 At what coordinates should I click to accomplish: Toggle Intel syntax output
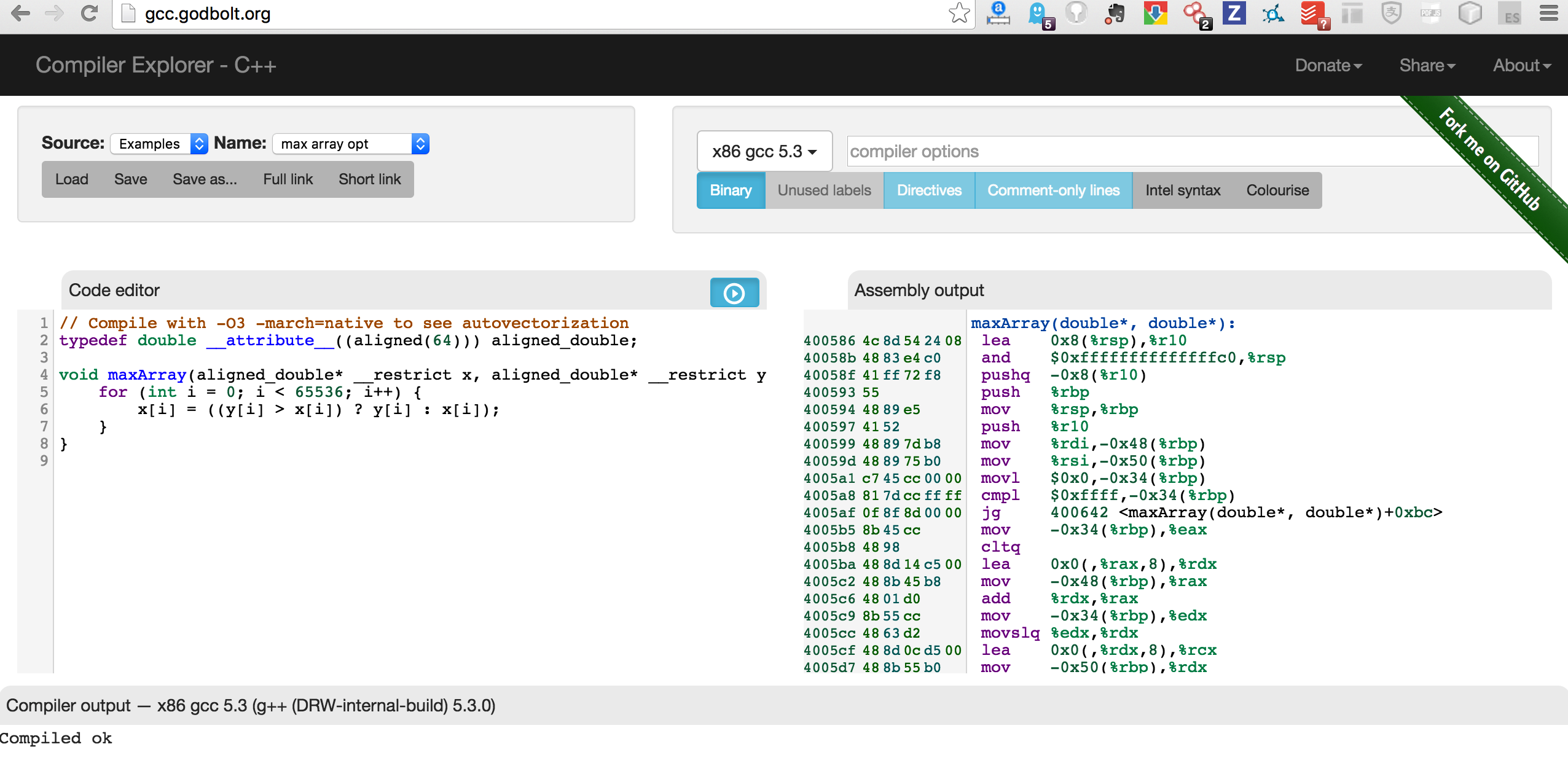[x=1182, y=190]
